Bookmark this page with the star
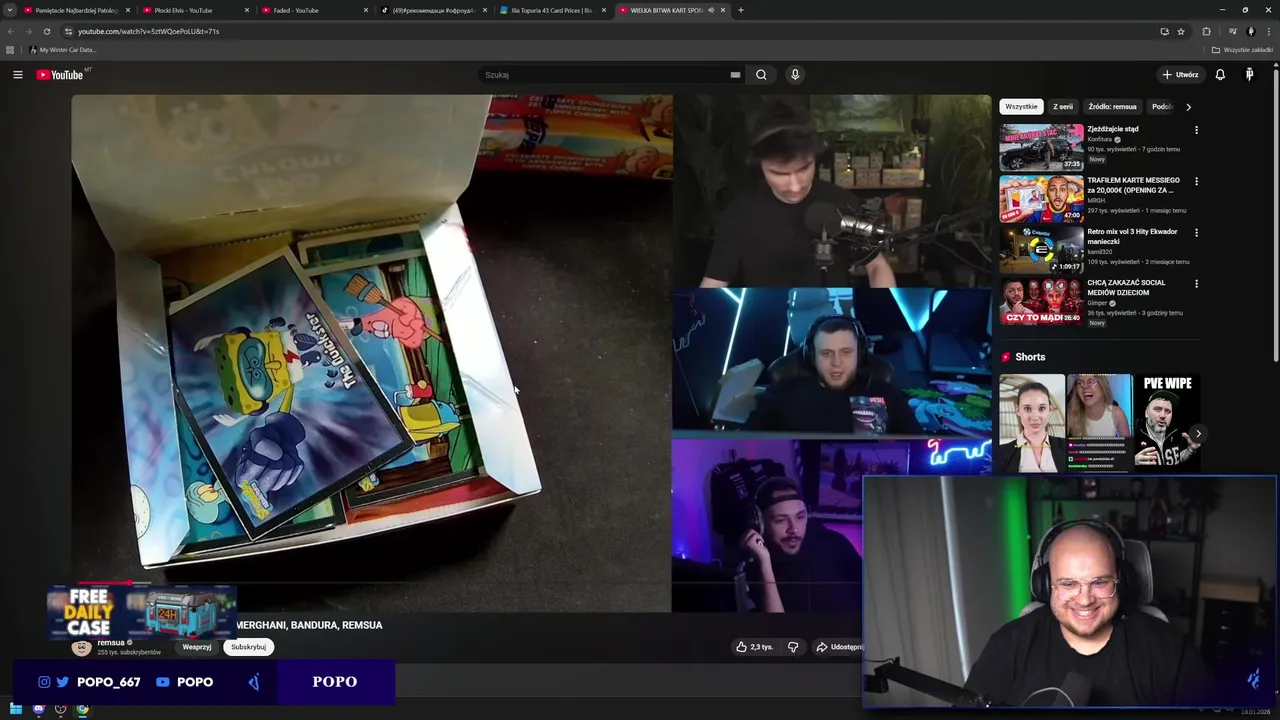1280x720 pixels. 1181,31
